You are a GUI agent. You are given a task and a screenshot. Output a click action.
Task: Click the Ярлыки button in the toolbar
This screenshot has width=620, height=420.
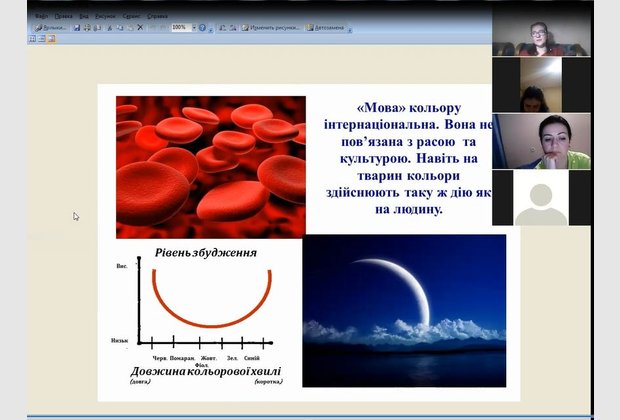(x=51, y=28)
